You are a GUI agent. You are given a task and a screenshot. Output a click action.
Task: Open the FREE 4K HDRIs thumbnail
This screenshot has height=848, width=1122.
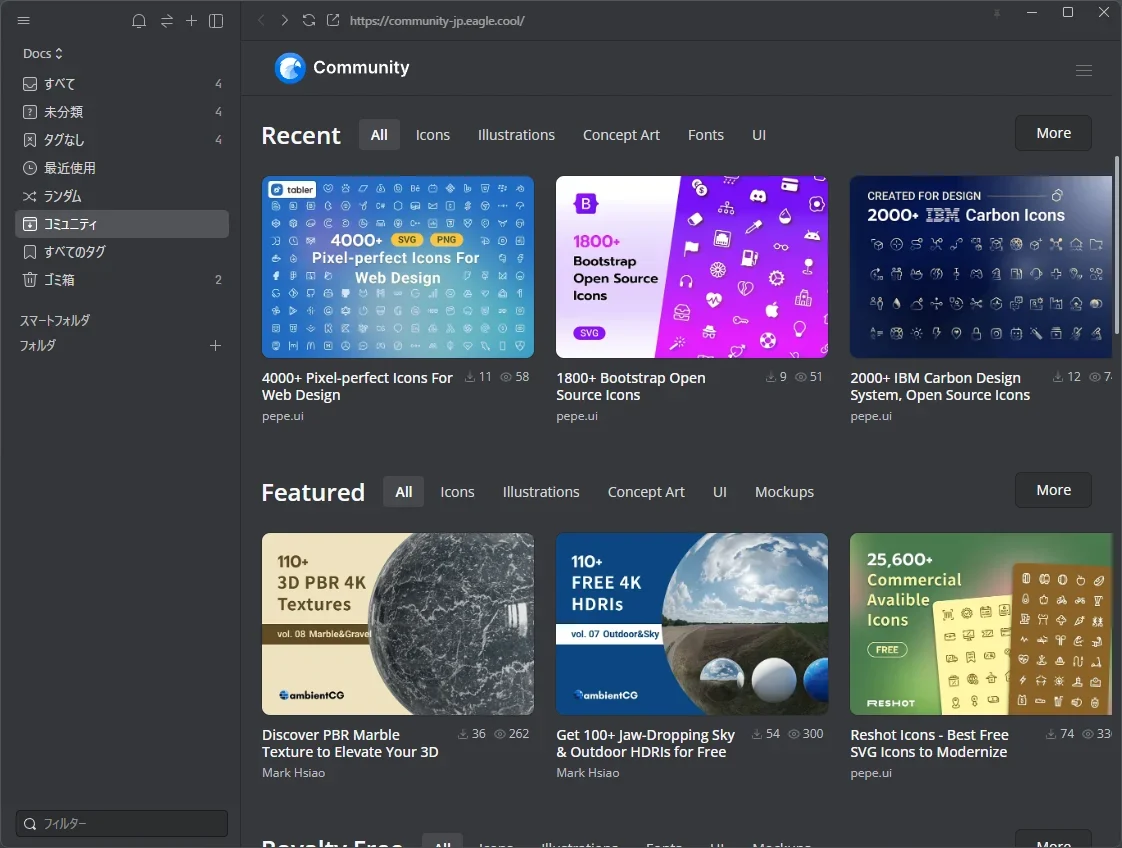coord(692,624)
